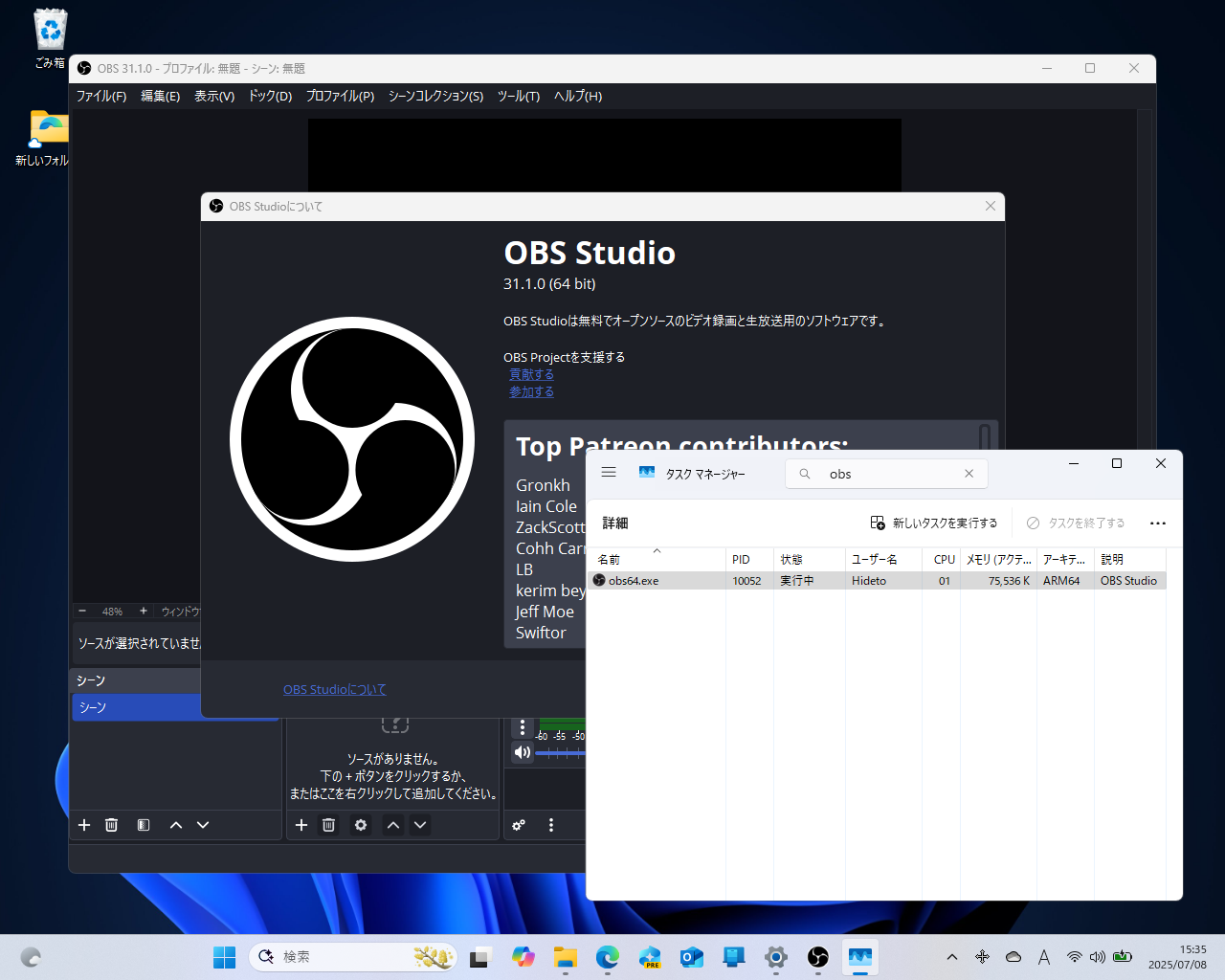The image size is (1225, 980).
Task: Open the ツール menu in OBS
Action: pyautogui.click(x=518, y=96)
